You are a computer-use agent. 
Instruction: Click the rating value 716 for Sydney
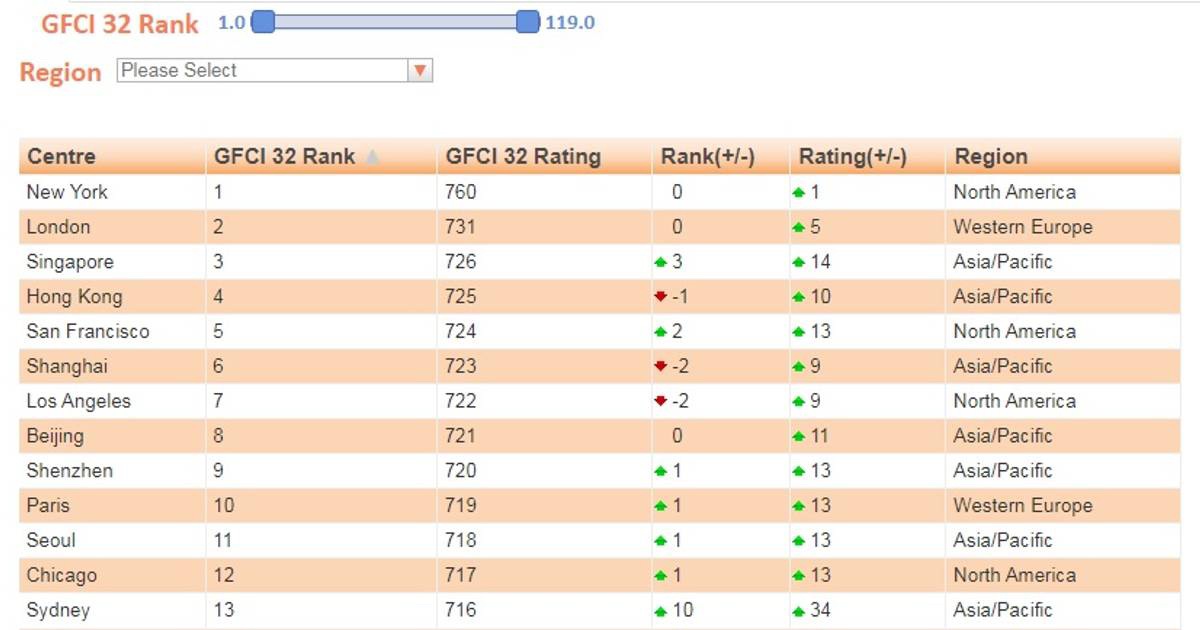461,610
